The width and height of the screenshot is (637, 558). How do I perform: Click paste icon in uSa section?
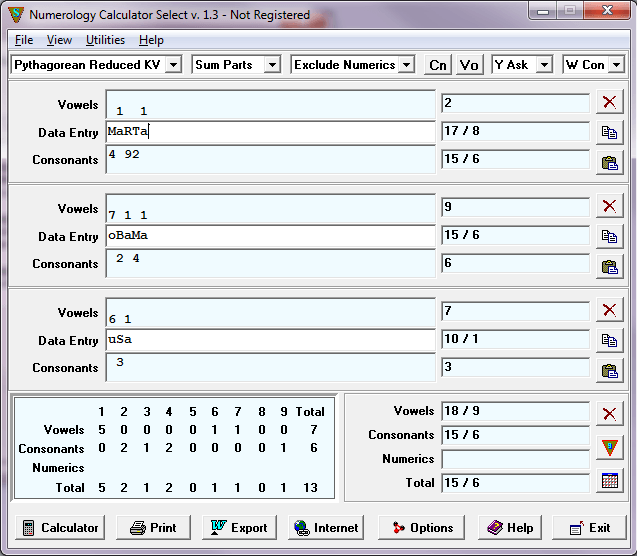(609, 371)
